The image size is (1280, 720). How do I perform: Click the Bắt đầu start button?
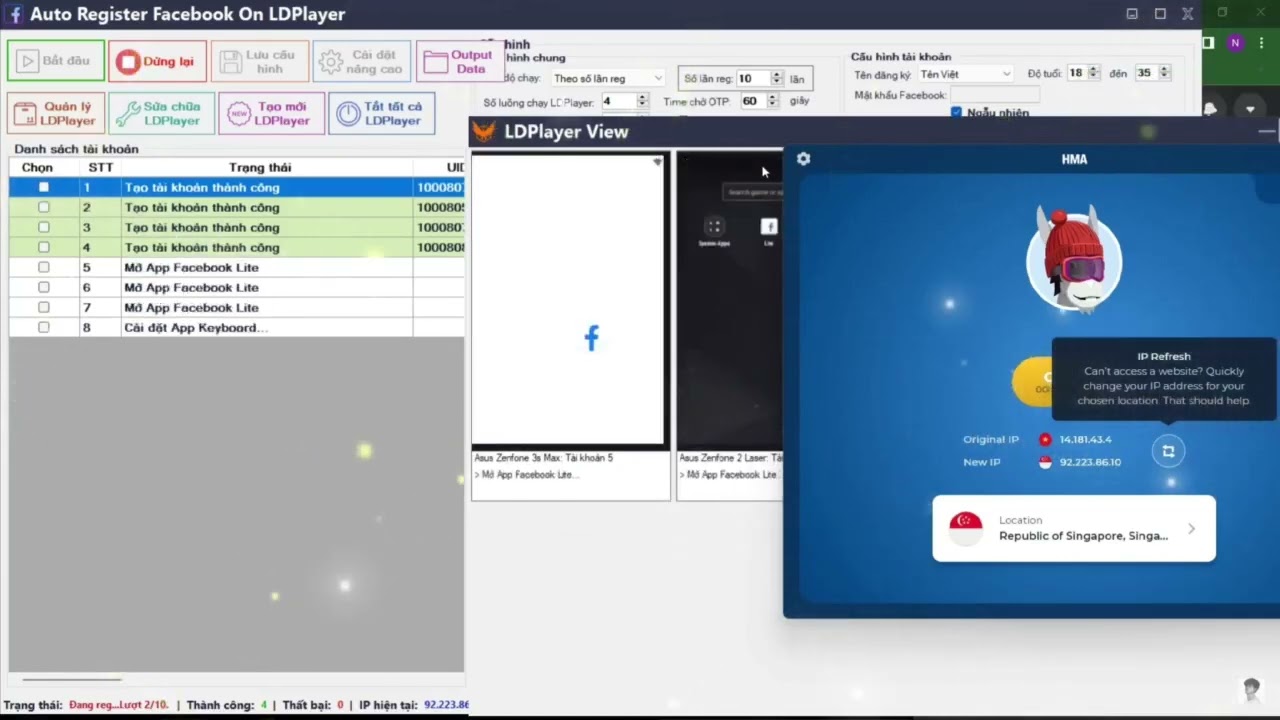(56, 61)
